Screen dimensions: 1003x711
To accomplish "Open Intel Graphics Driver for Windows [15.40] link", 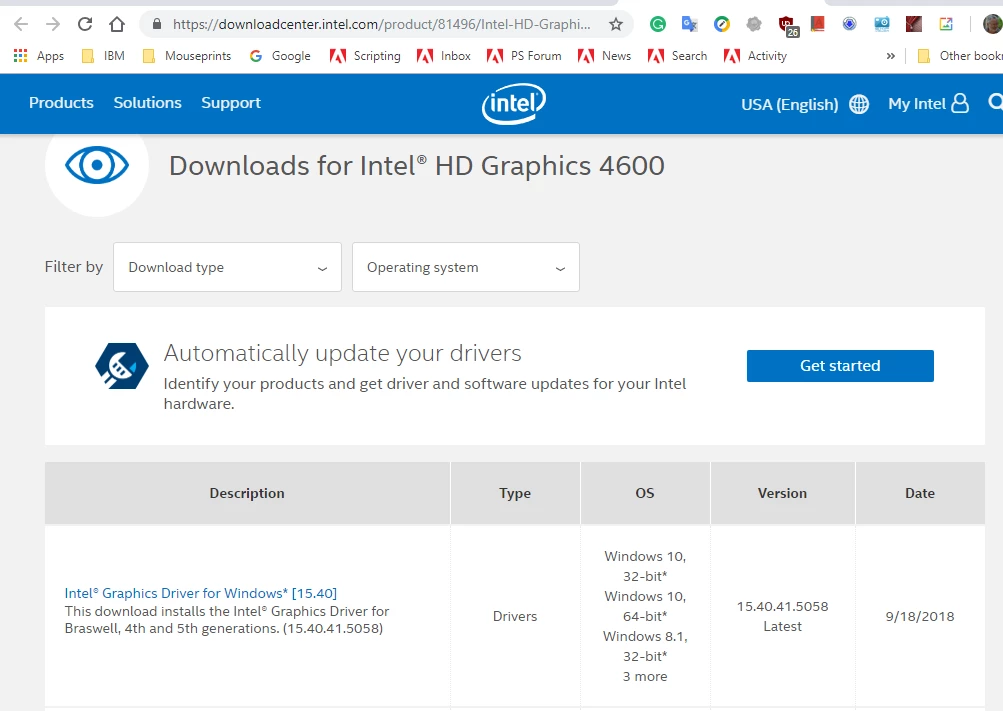I will [201, 593].
